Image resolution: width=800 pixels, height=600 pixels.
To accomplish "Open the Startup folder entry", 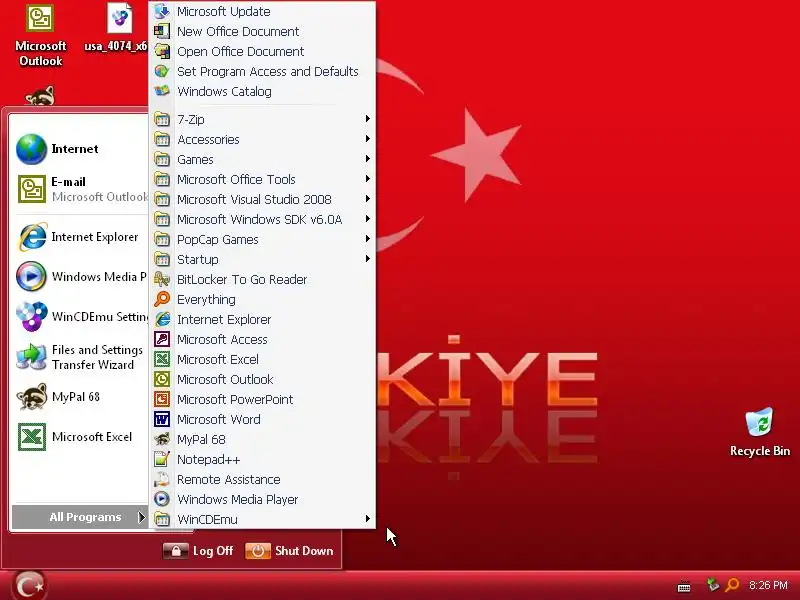I will pyautogui.click(x=263, y=259).
